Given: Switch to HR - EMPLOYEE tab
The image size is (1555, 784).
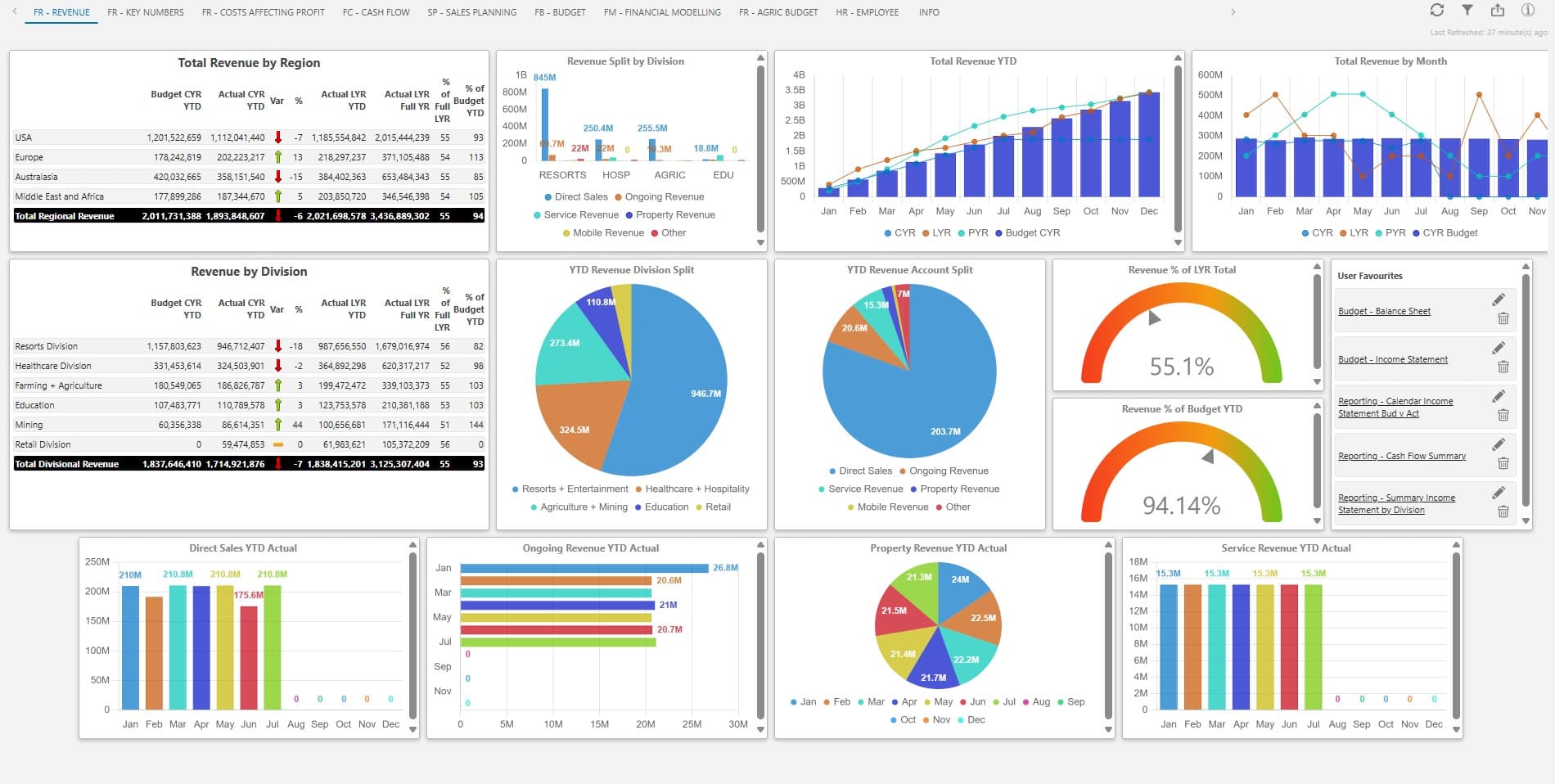Looking at the screenshot, I should 868,12.
